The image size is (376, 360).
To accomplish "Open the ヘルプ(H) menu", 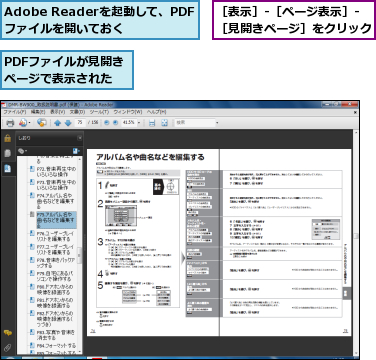I will pos(157,112).
